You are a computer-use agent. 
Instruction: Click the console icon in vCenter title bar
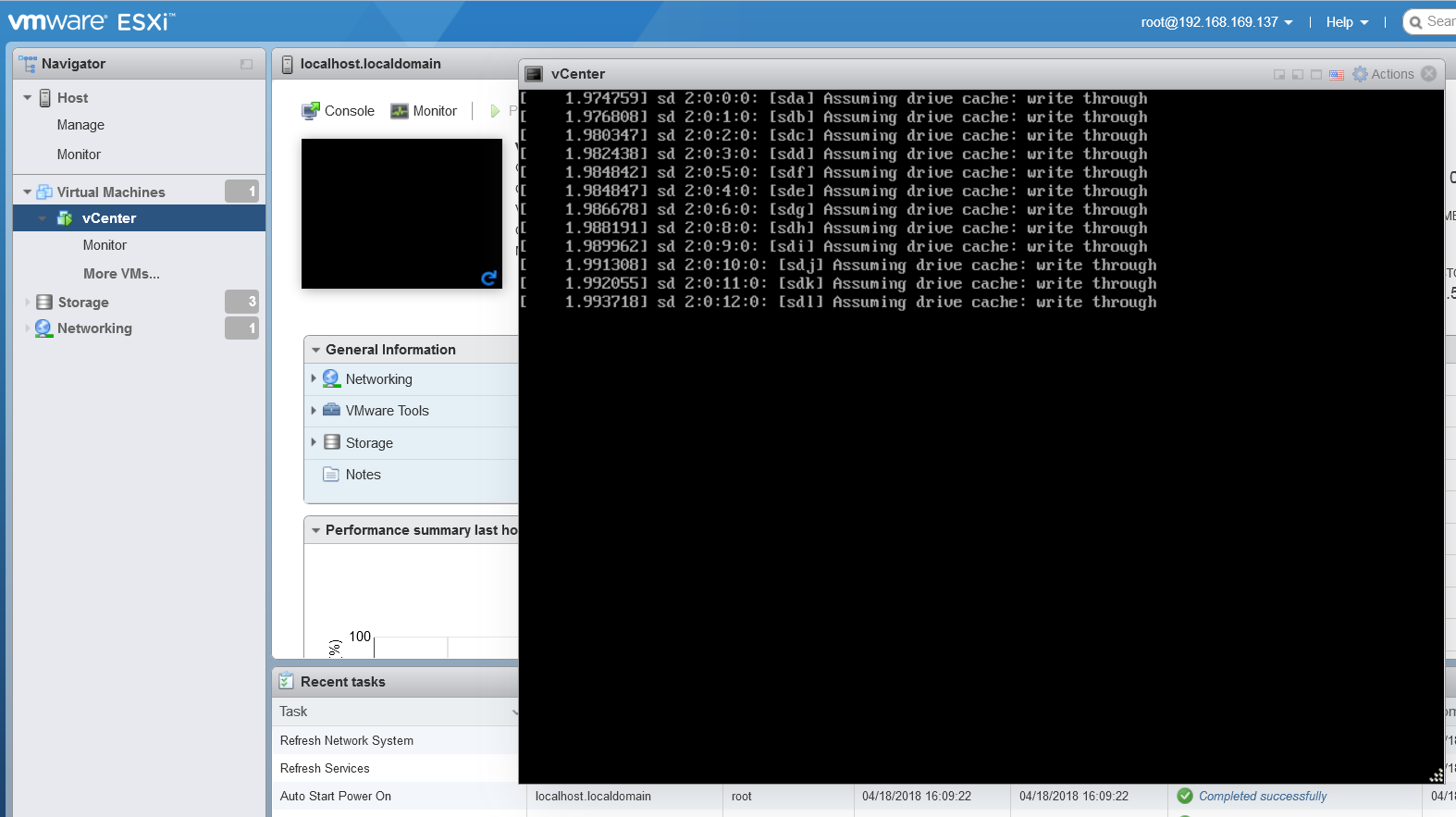534,74
